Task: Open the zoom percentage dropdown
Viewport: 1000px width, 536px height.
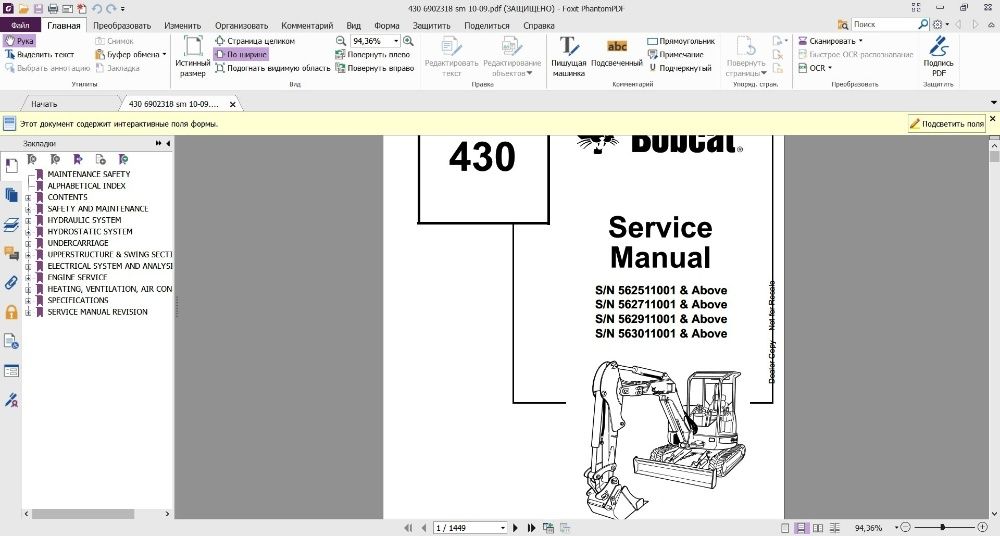Action: (x=396, y=41)
